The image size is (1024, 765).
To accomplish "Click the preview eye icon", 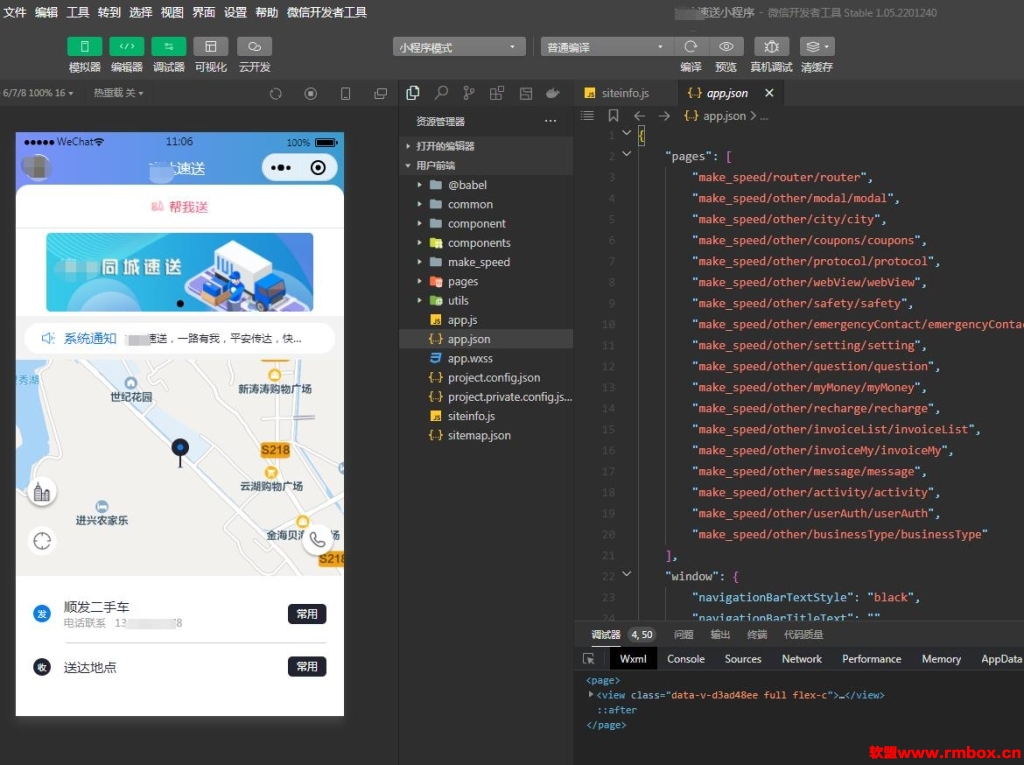I will pyautogui.click(x=726, y=47).
